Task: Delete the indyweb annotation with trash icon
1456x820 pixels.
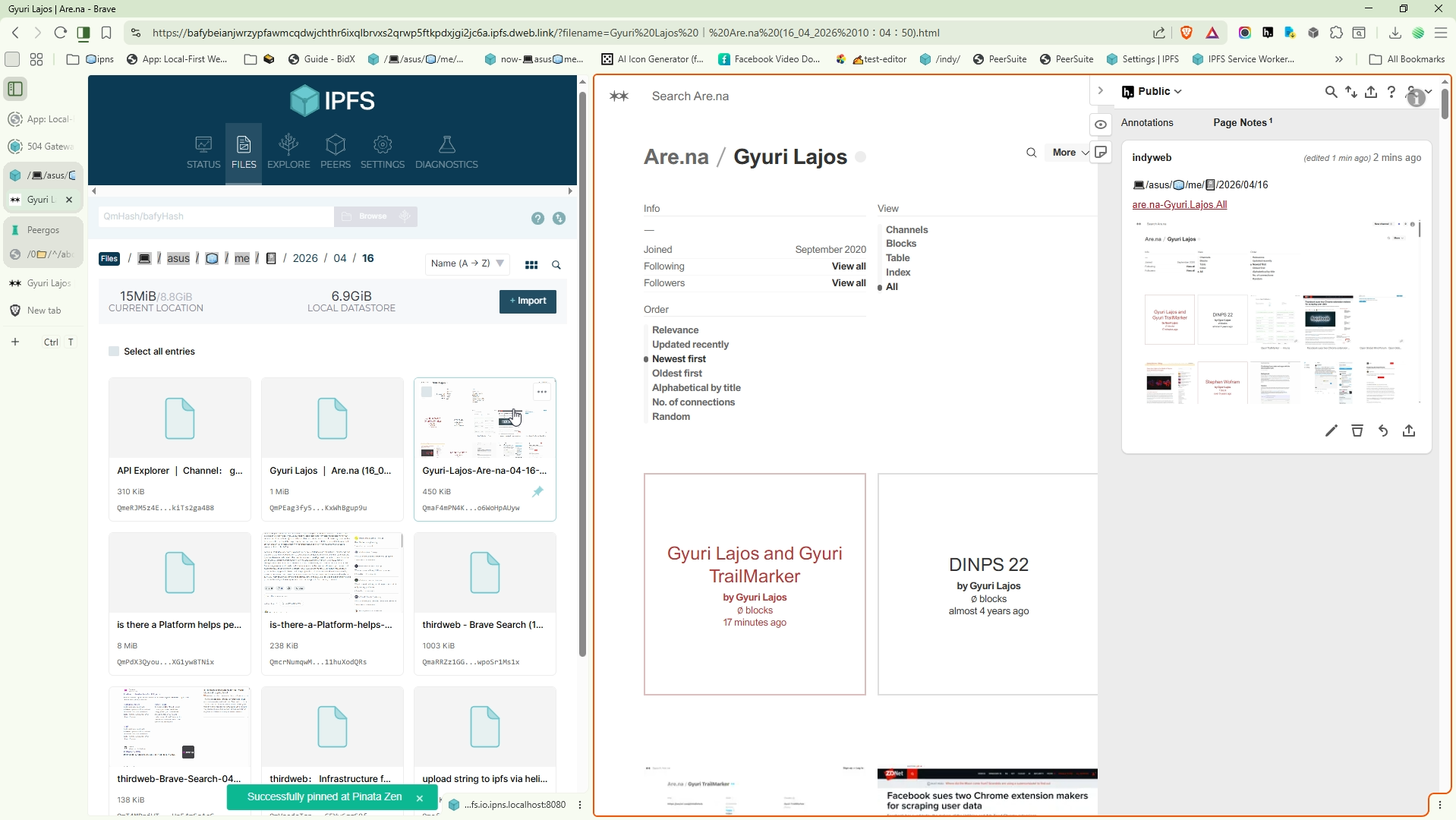Action: (x=1357, y=431)
